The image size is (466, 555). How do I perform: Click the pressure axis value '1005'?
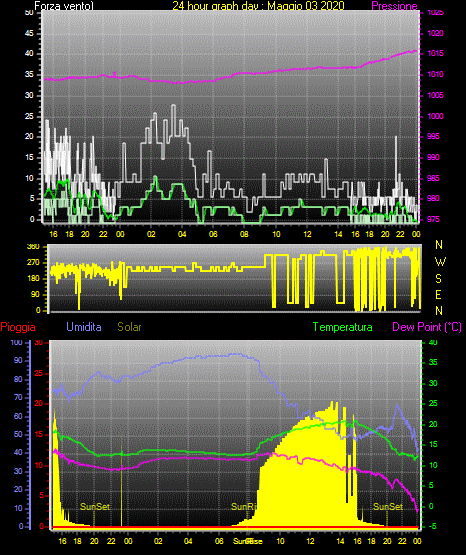tap(435, 95)
